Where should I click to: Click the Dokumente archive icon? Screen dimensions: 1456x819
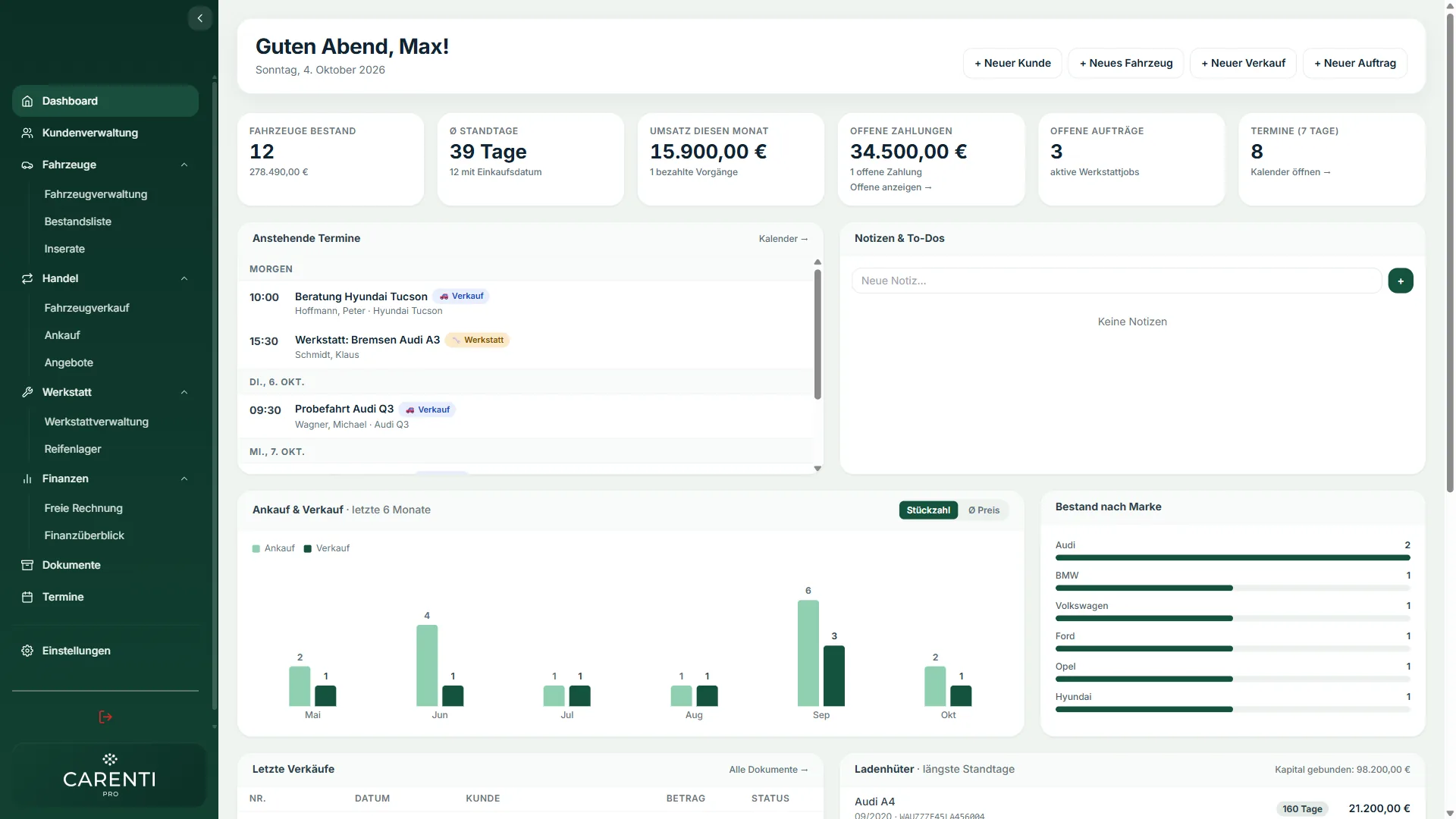[x=27, y=565]
